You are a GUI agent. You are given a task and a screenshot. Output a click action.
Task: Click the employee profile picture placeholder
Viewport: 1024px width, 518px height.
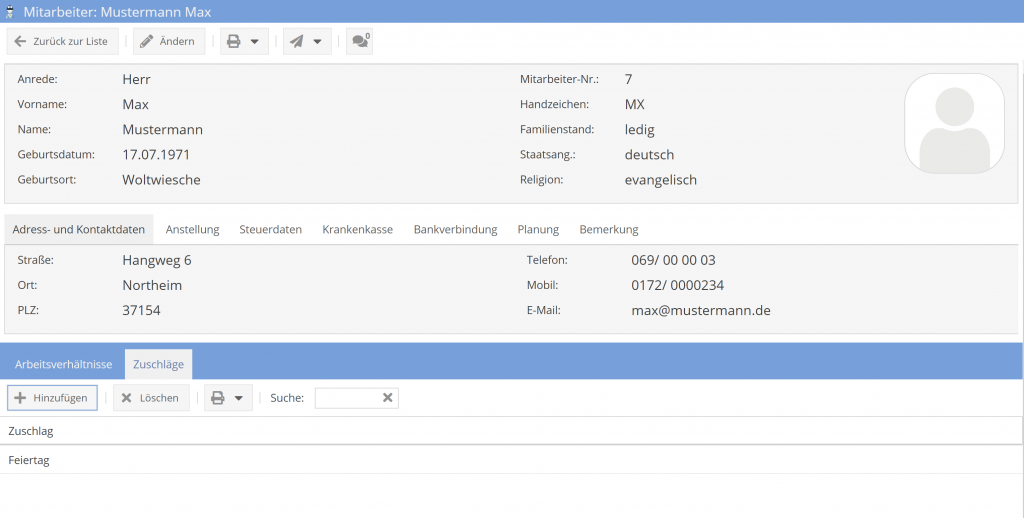tap(954, 123)
